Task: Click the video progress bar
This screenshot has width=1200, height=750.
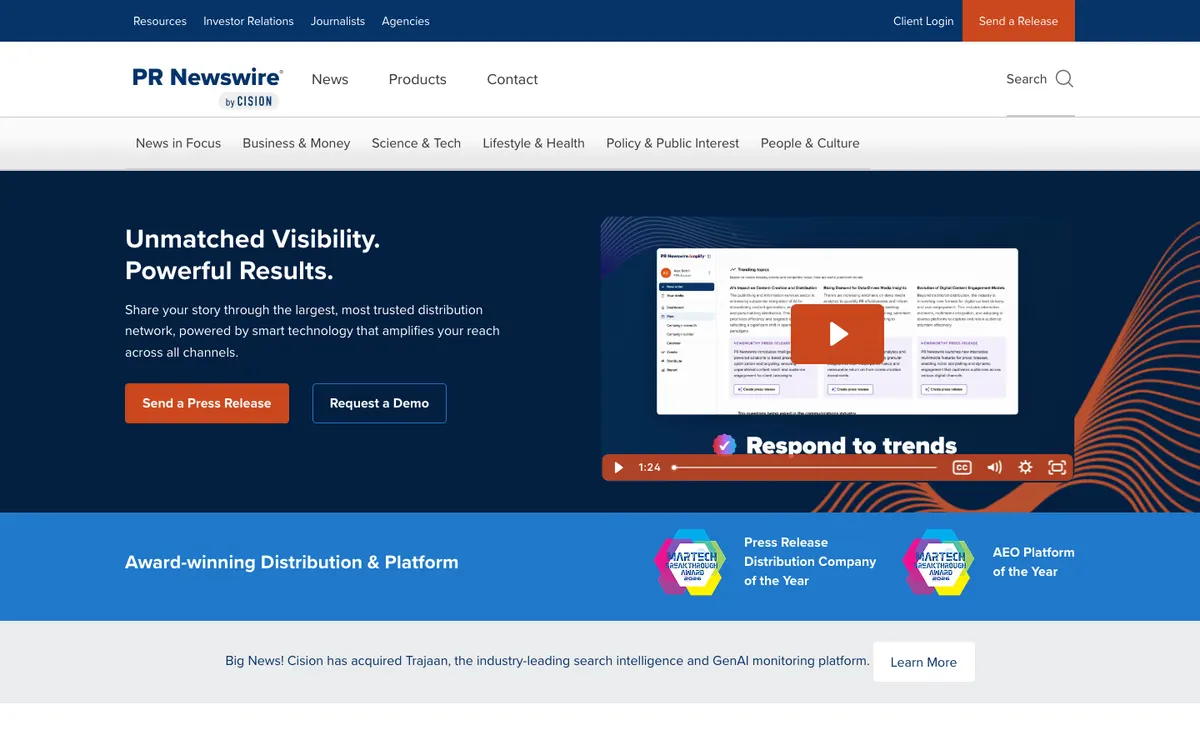Action: coord(805,467)
